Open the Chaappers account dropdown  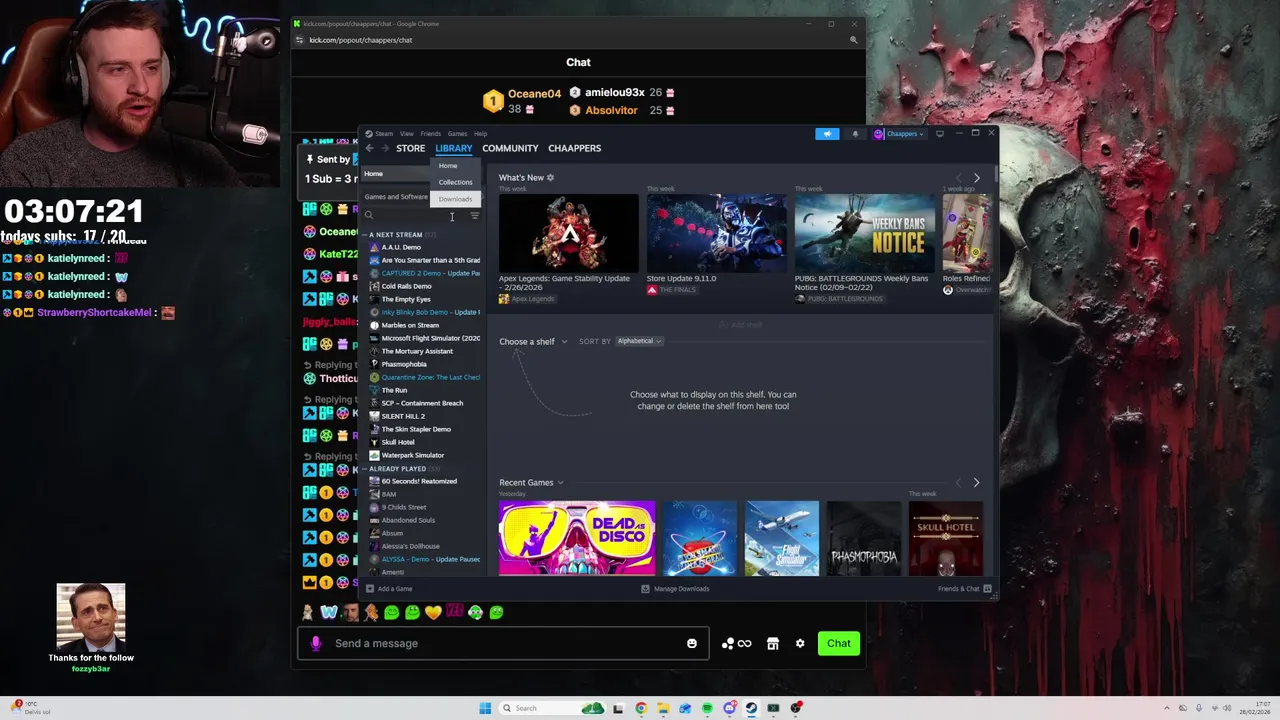click(900, 133)
